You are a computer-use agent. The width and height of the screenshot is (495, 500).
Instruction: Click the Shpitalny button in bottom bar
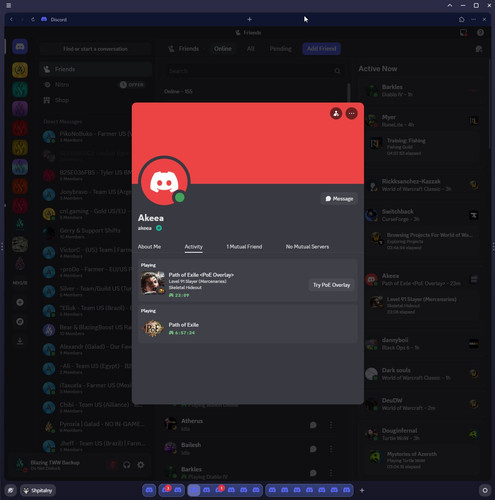(38, 490)
